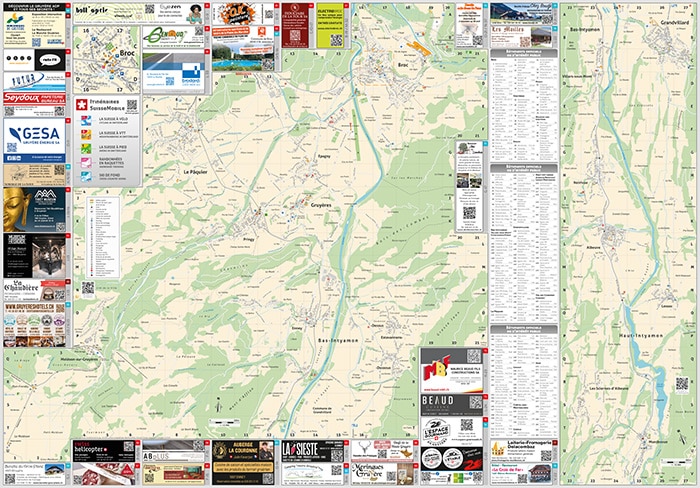
Task: Click the QR code in the BEAUD advert
Action: tap(475, 402)
